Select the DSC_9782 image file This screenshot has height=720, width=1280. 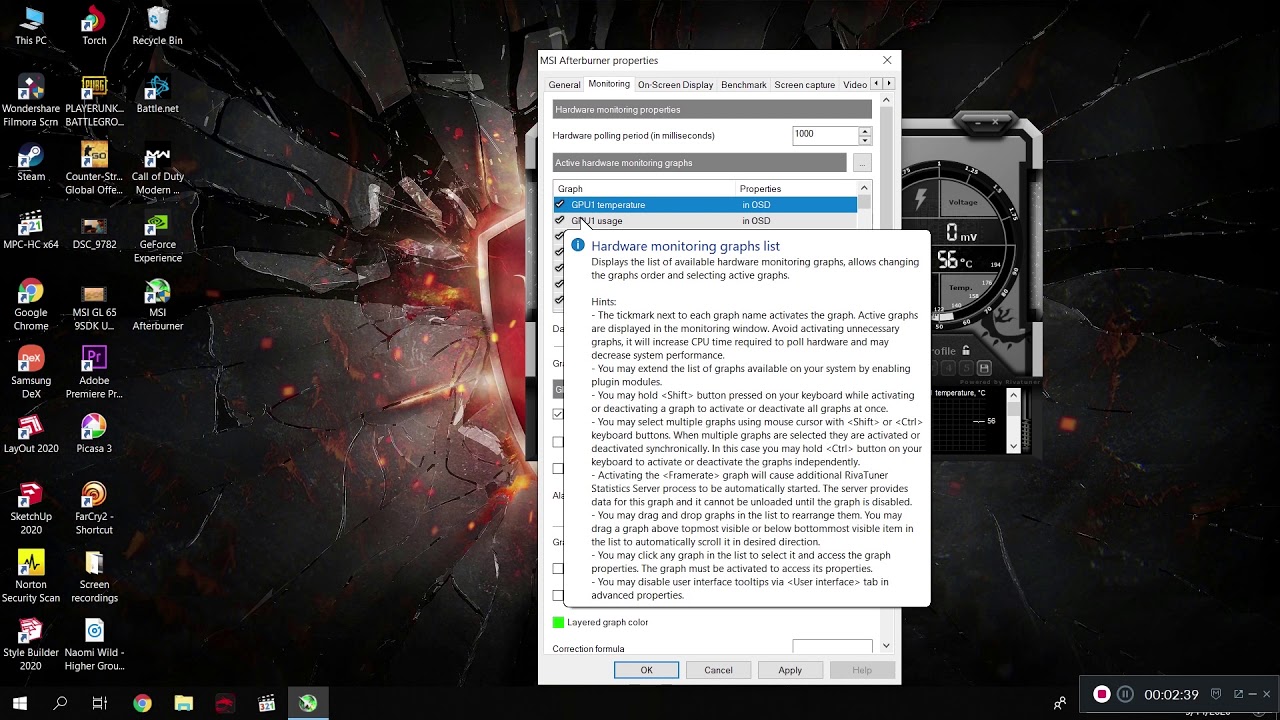click(x=94, y=231)
